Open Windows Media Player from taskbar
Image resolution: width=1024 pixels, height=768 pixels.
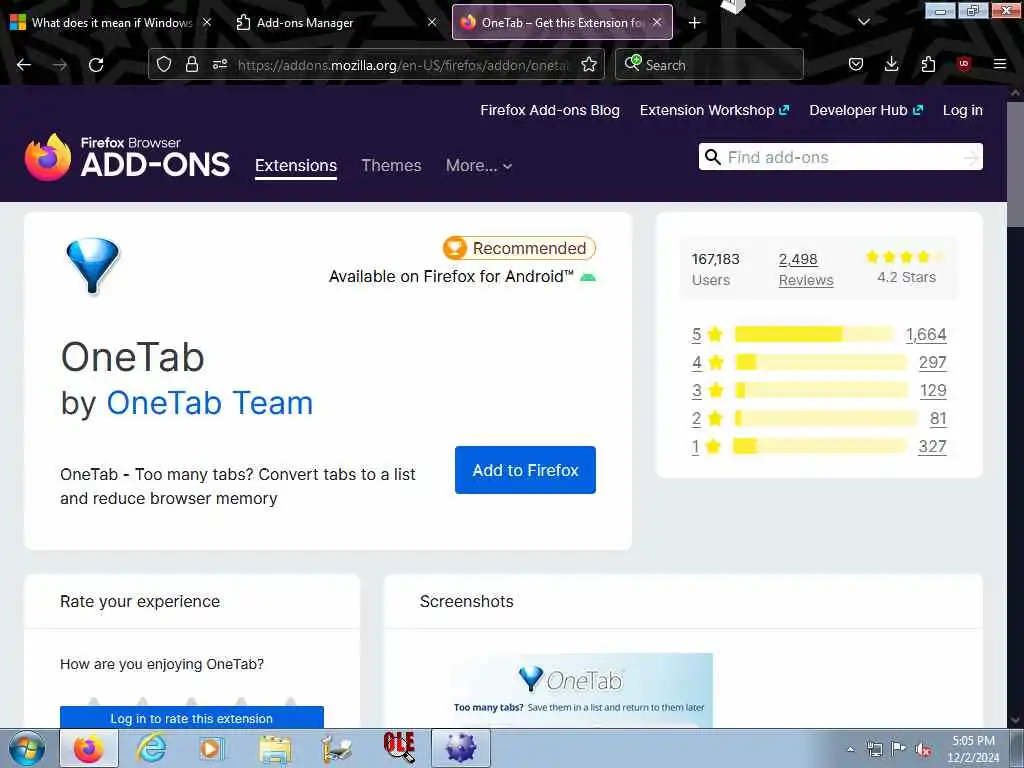tap(211, 748)
